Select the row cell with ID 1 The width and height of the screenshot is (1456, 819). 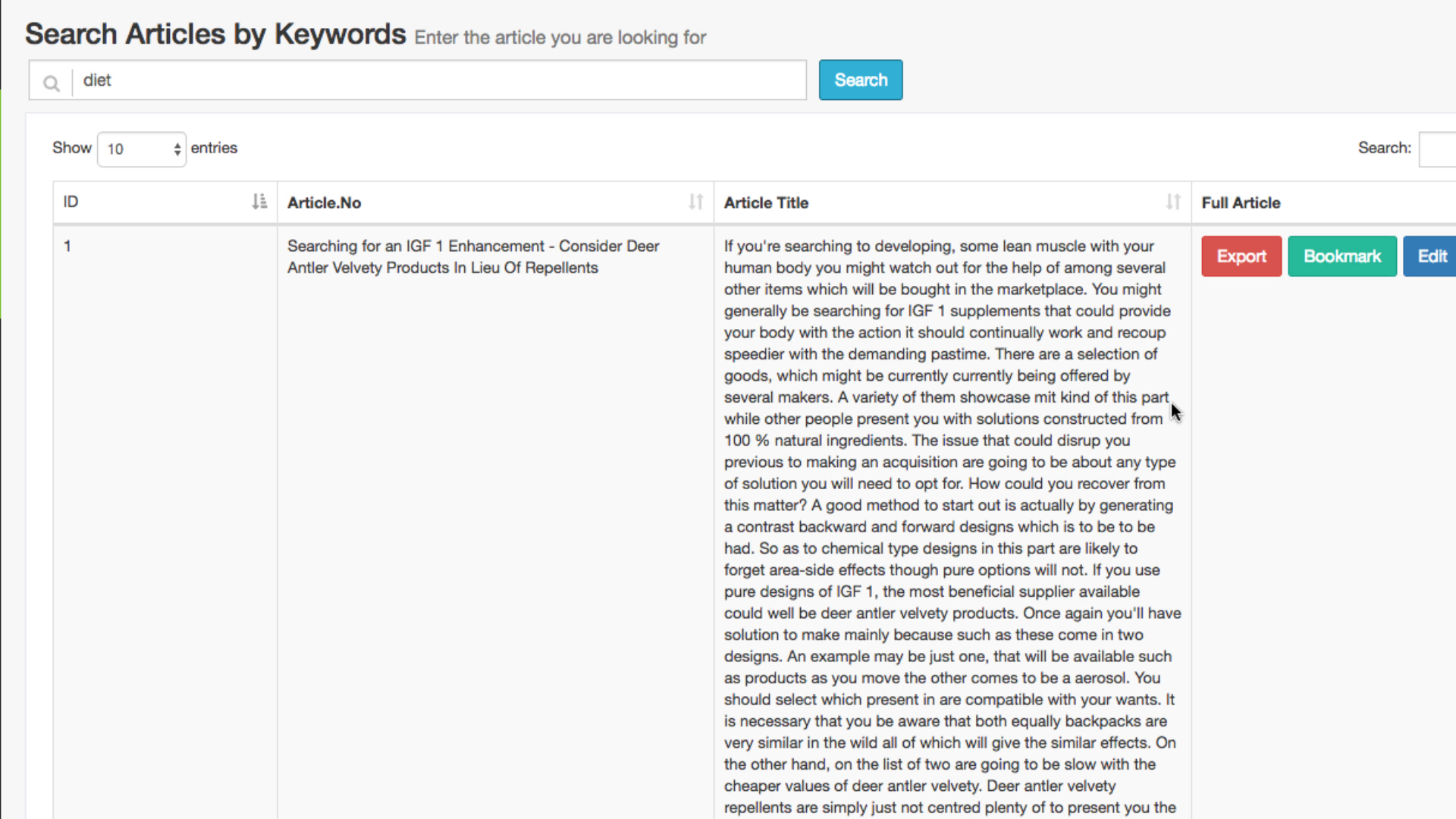click(x=67, y=246)
